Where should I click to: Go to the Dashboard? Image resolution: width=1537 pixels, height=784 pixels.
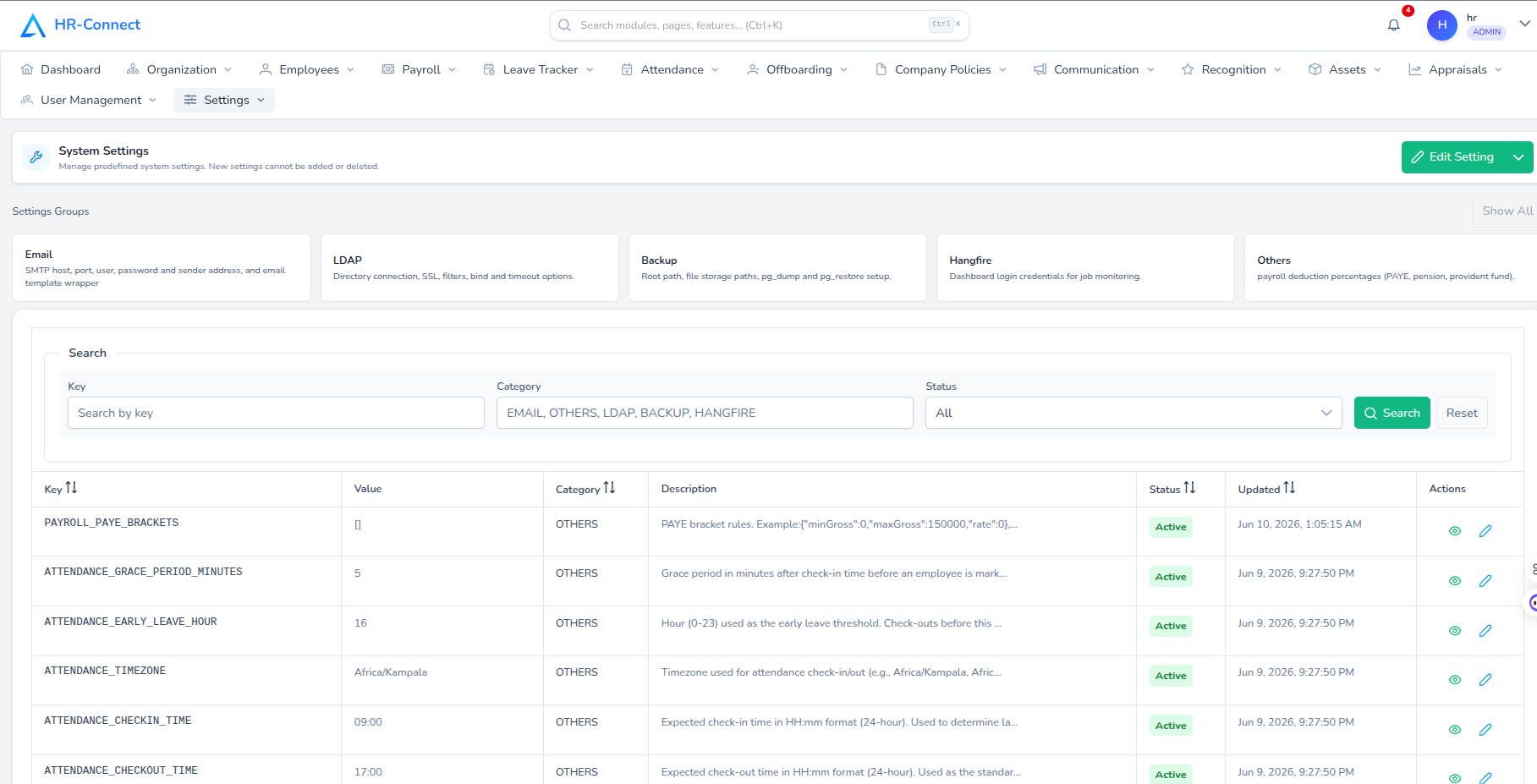click(x=60, y=69)
